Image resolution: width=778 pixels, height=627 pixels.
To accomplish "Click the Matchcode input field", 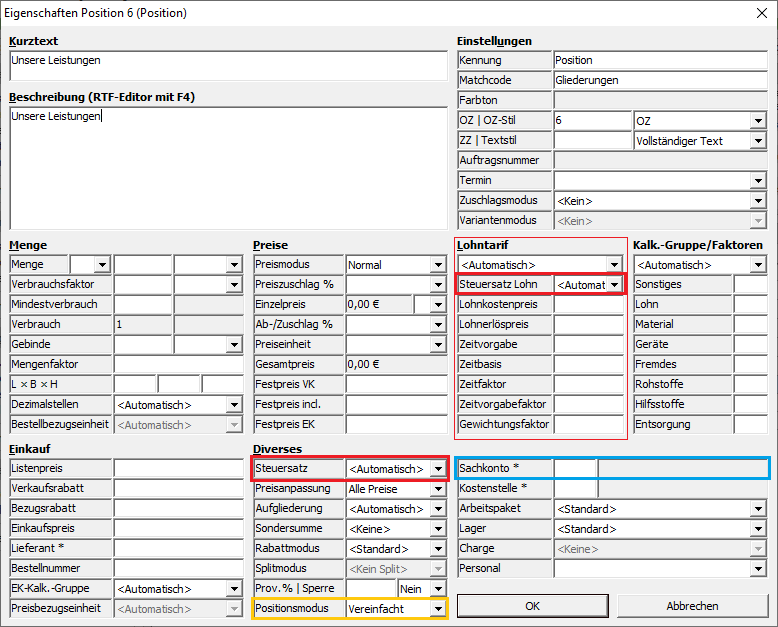I will point(659,81).
